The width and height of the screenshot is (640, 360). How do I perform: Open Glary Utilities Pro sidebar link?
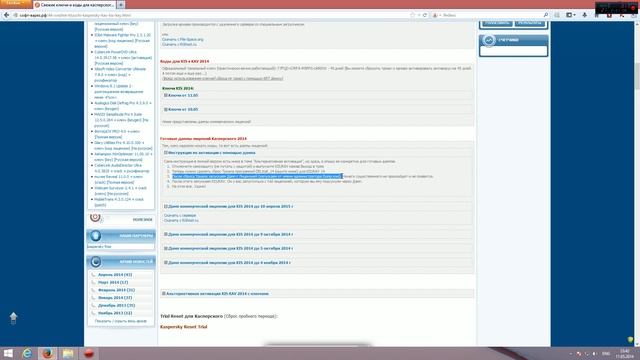pos(123,145)
